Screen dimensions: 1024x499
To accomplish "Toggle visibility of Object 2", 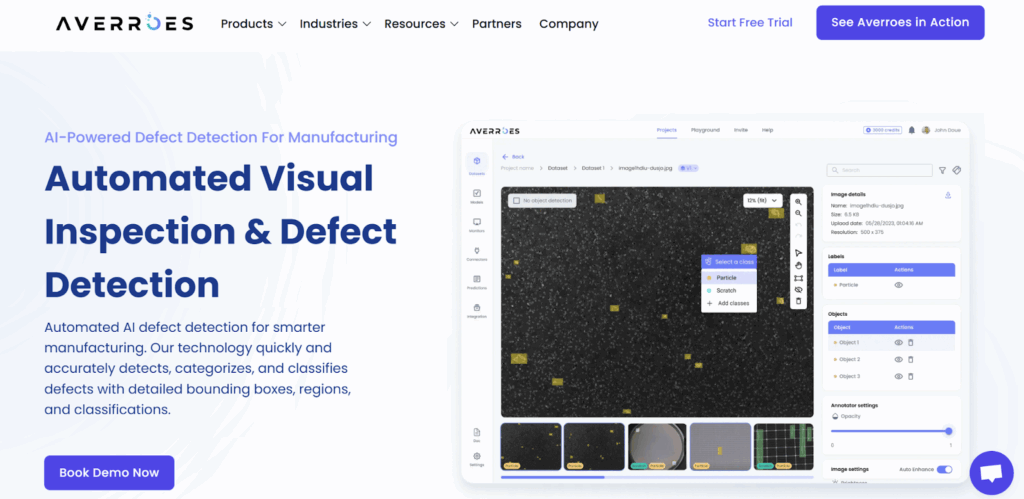I will click(899, 359).
